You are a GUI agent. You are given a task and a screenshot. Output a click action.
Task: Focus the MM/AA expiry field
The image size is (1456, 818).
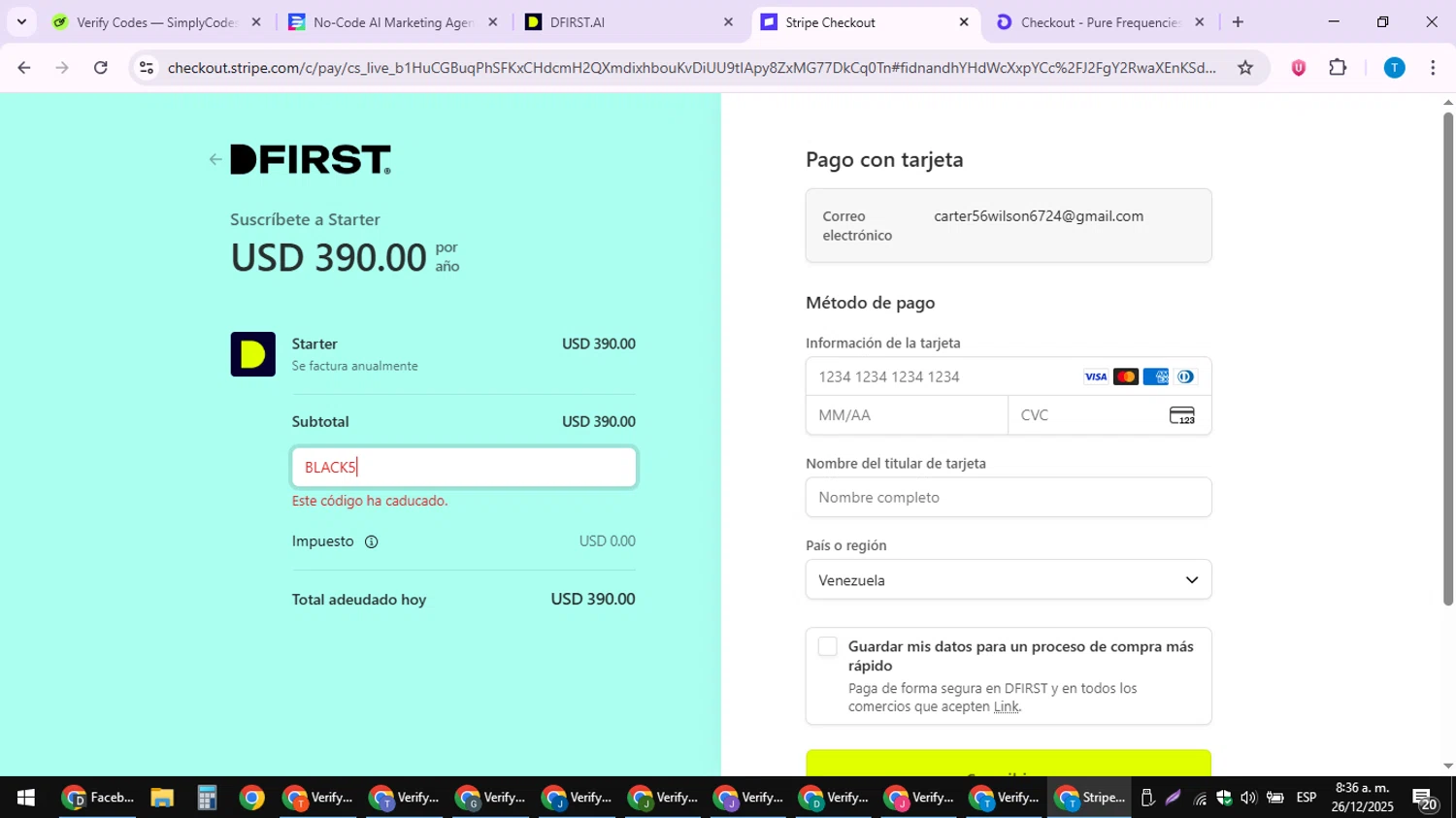(907, 415)
